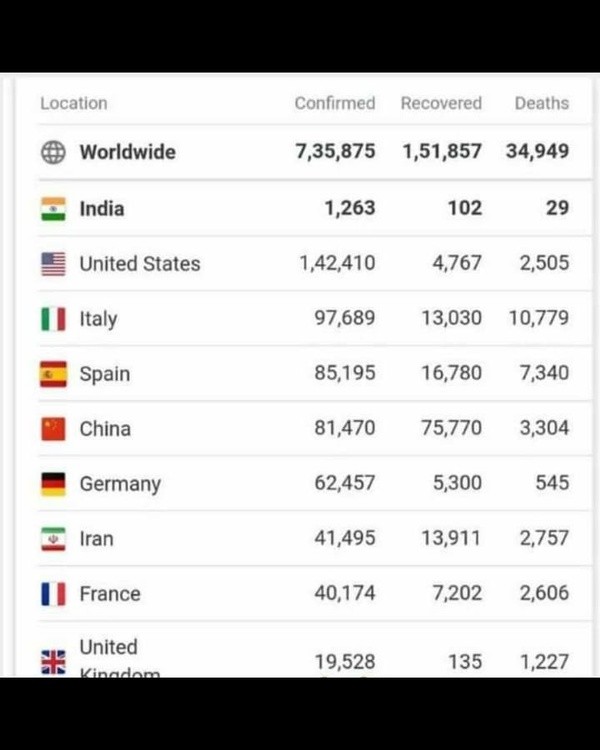Click the Worldwide globe icon
The height and width of the screenshot is (750, 600).
[53, 153]
